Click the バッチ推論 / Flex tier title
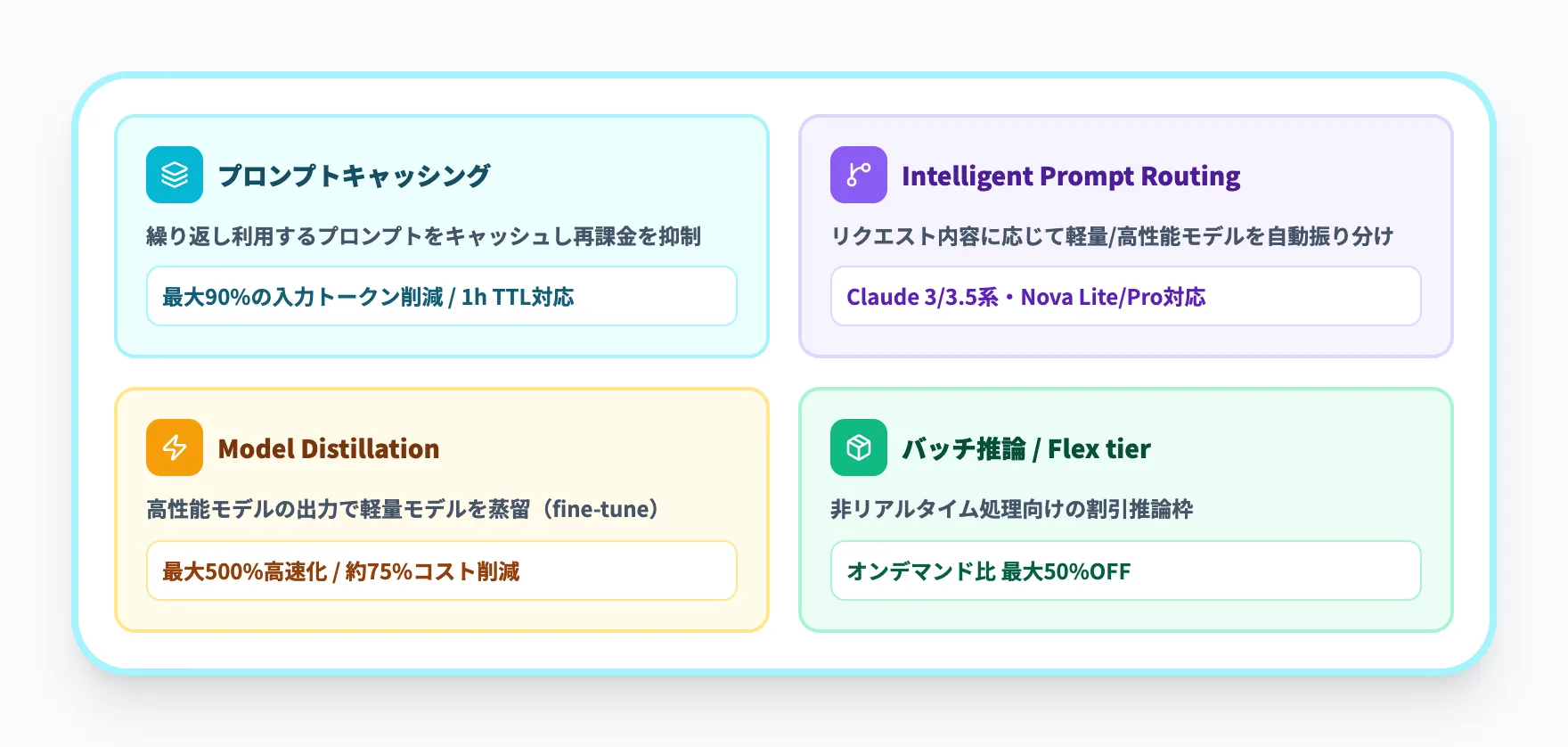Screen dimensions: 1568x747 [1026, 448]
